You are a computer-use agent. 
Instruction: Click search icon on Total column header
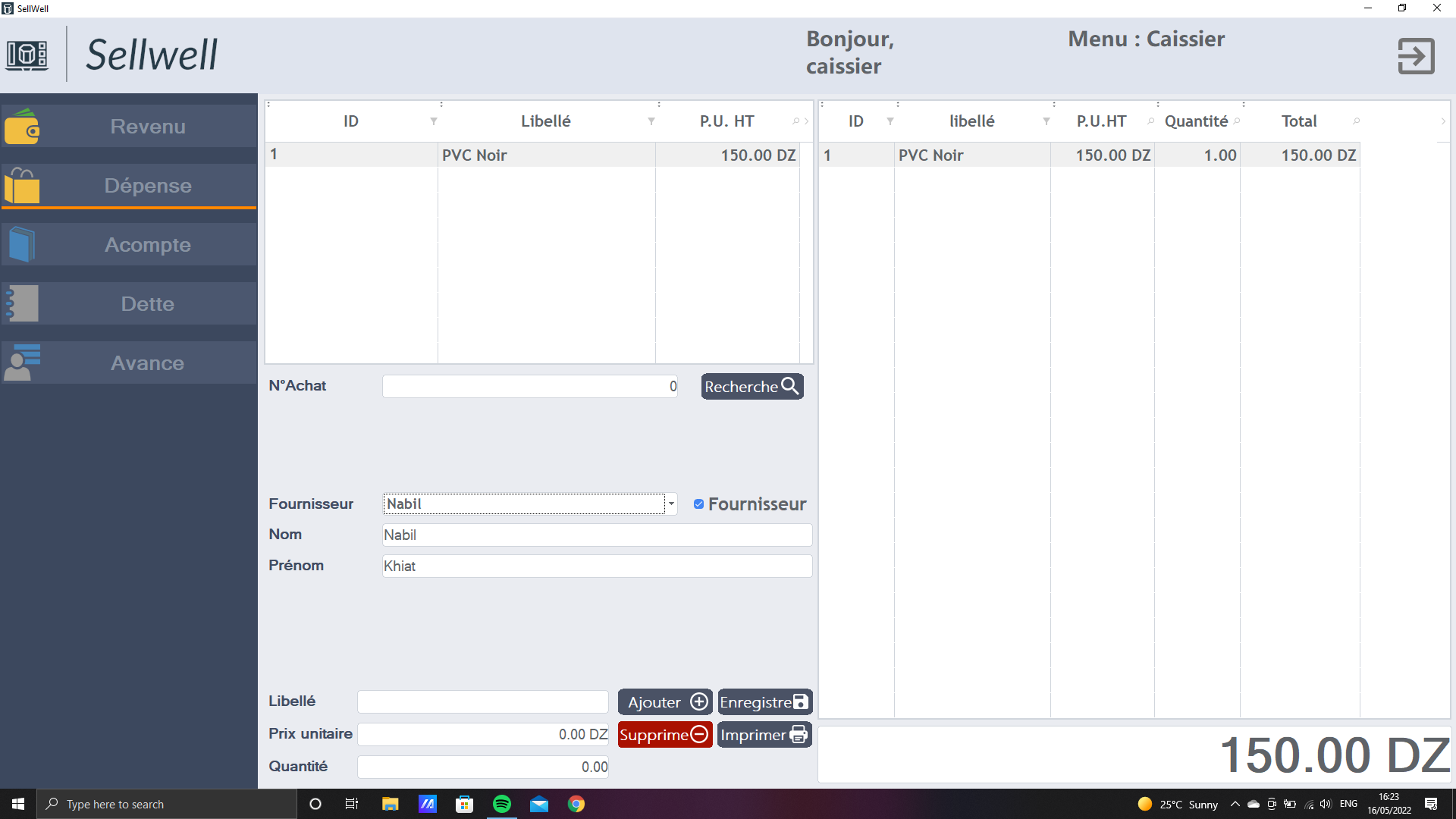[x=1356, y=121]
